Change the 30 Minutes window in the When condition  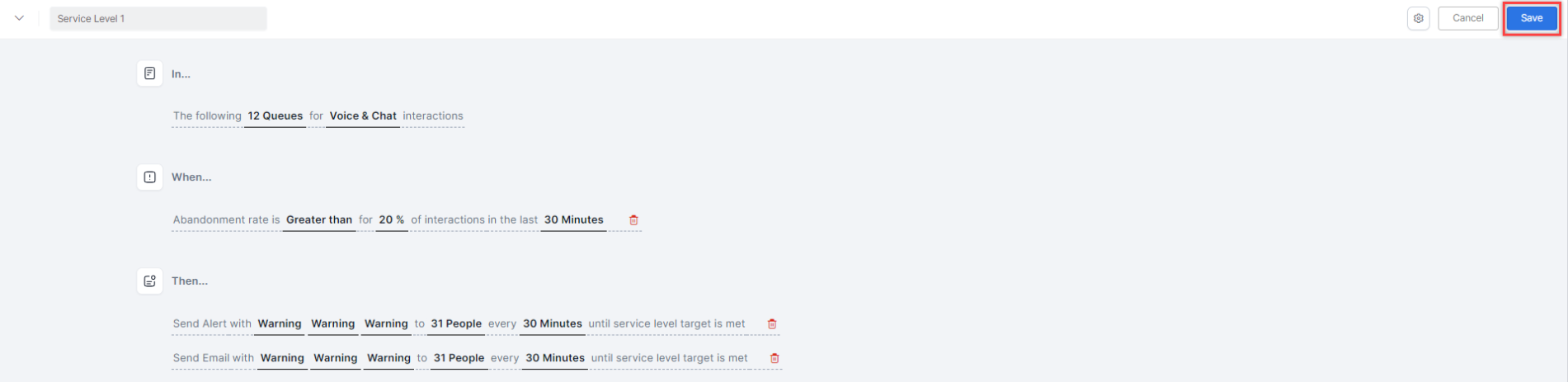click(x=574, y=220)
